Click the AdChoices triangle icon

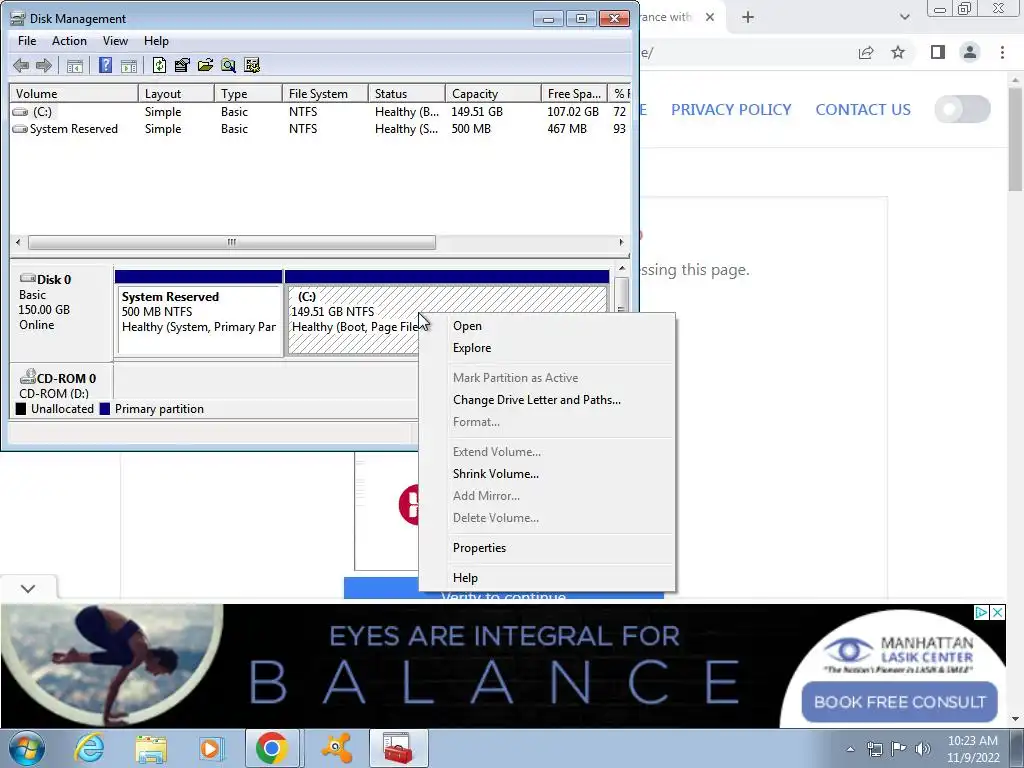tap(981, 613)
